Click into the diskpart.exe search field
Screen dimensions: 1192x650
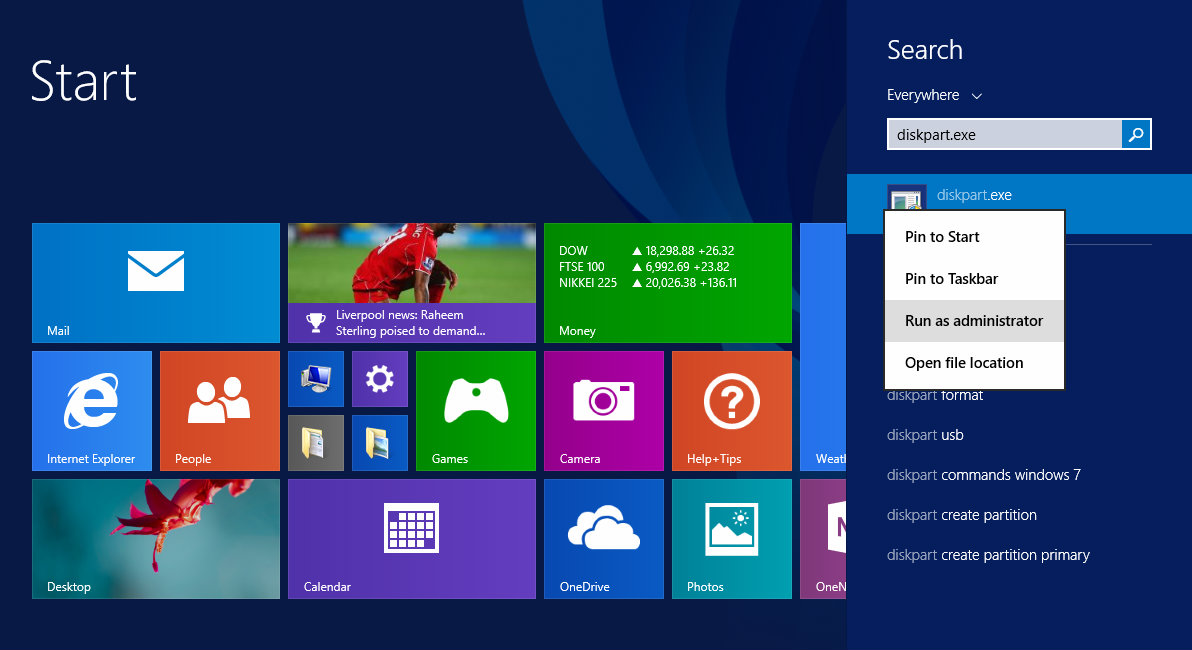pos(1004,135)
